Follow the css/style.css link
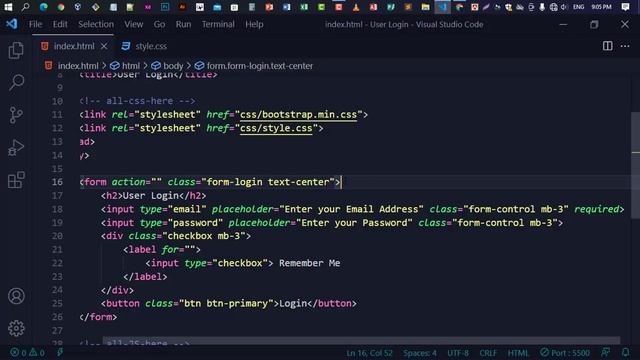Screen dimensions: 640x360 pos(276,128)
